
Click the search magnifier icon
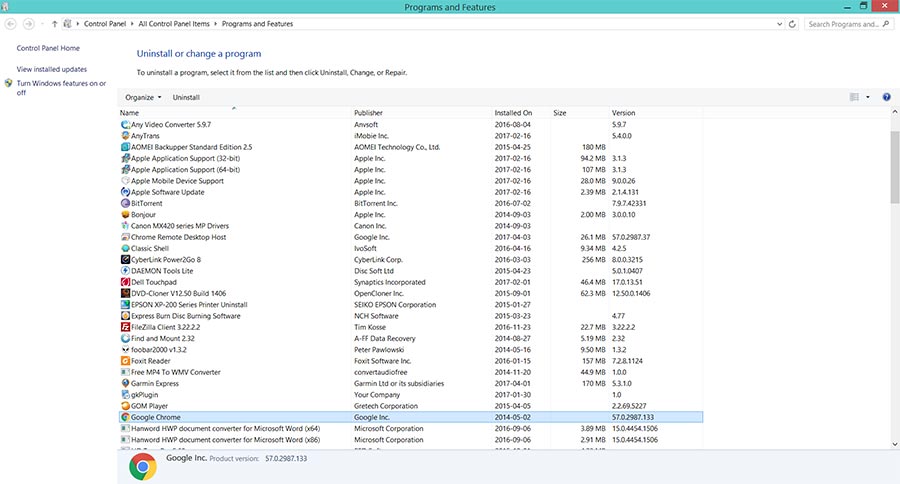point(886,24)
